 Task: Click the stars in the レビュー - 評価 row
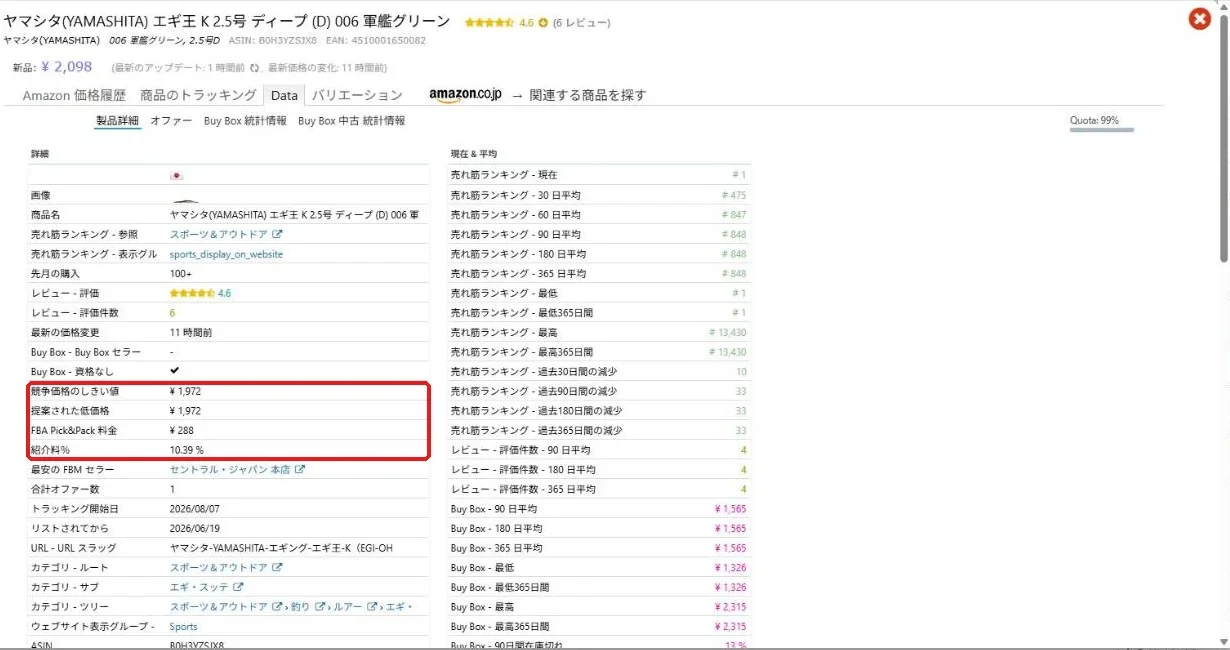click(192, 293)
